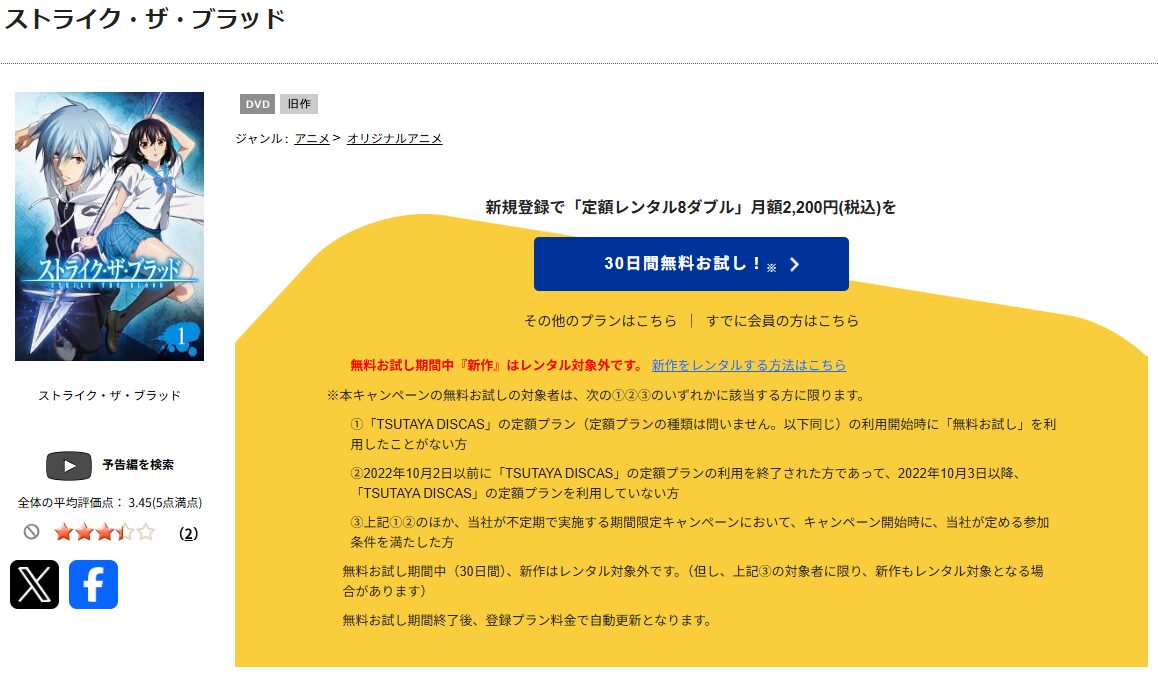Screen dimensions: 1158x676
Task: Click the DVD badge
Action: click(257, 104)
